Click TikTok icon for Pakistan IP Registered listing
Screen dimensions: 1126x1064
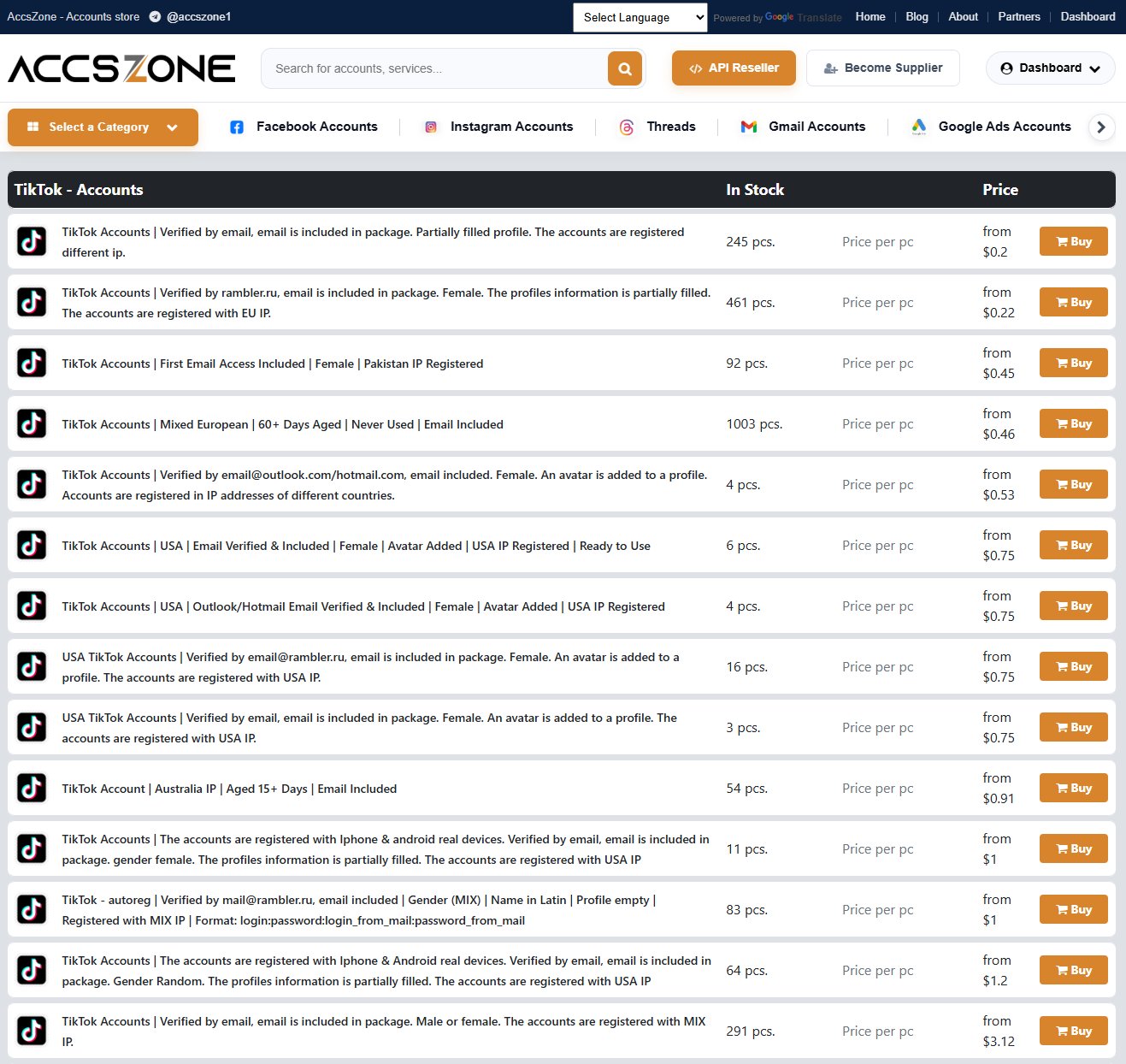click(32, 364)
